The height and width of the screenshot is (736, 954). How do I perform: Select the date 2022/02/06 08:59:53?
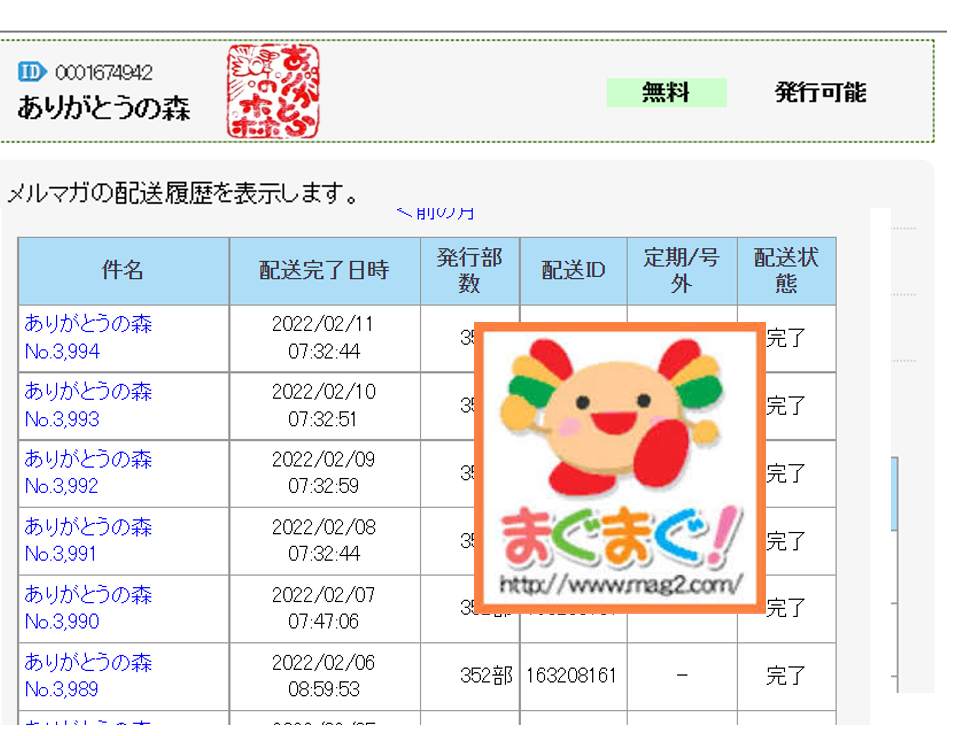[324, 675]
